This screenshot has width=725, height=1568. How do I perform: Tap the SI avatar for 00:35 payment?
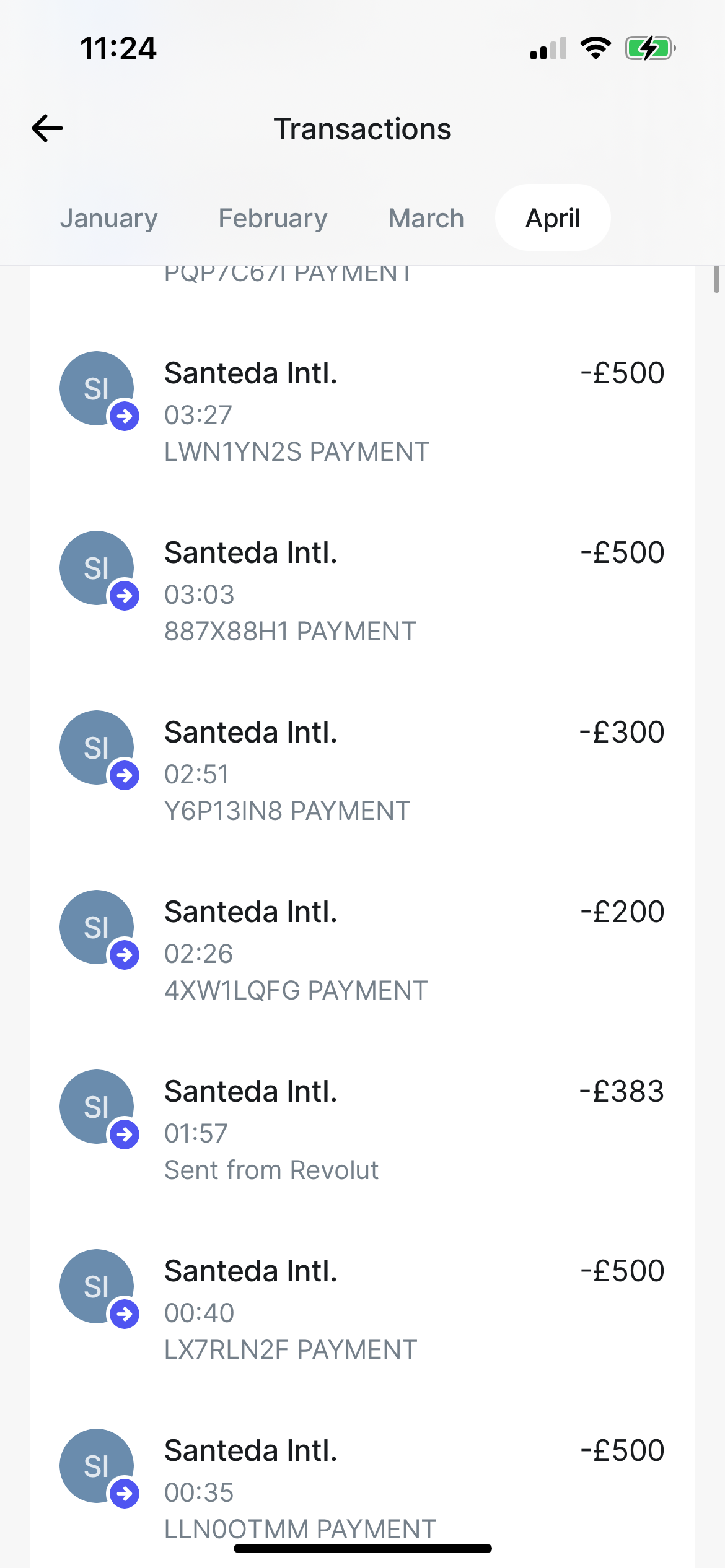tap(97, 1466)
